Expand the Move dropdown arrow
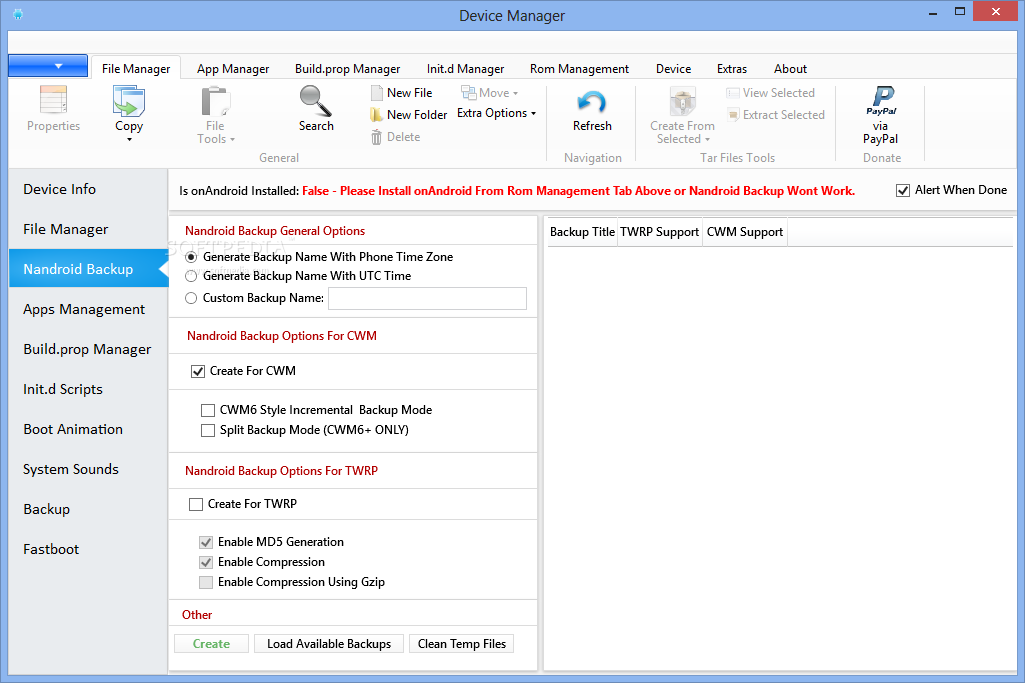 point(515,93)
